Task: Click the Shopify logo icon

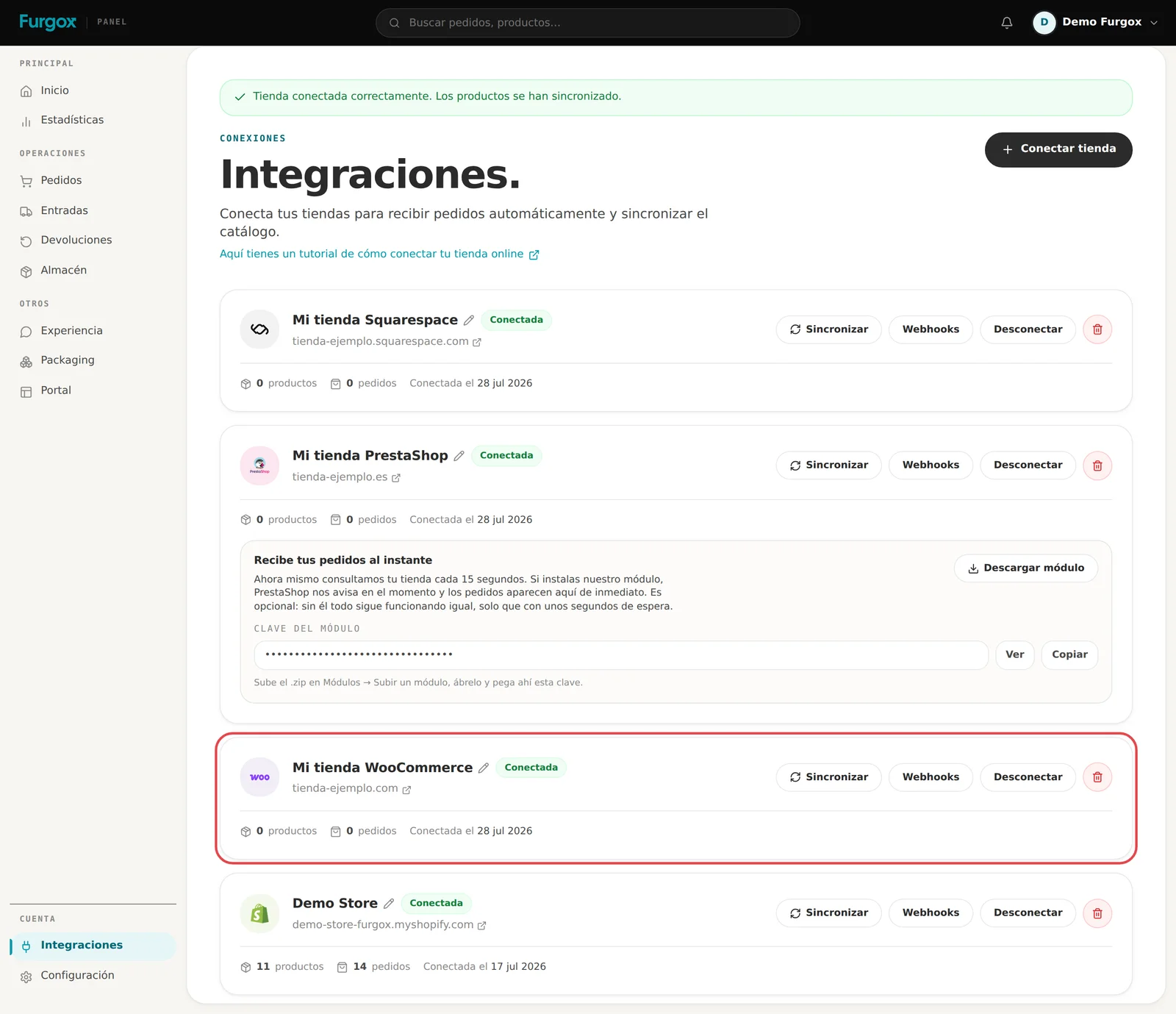Action: point(259,913)
